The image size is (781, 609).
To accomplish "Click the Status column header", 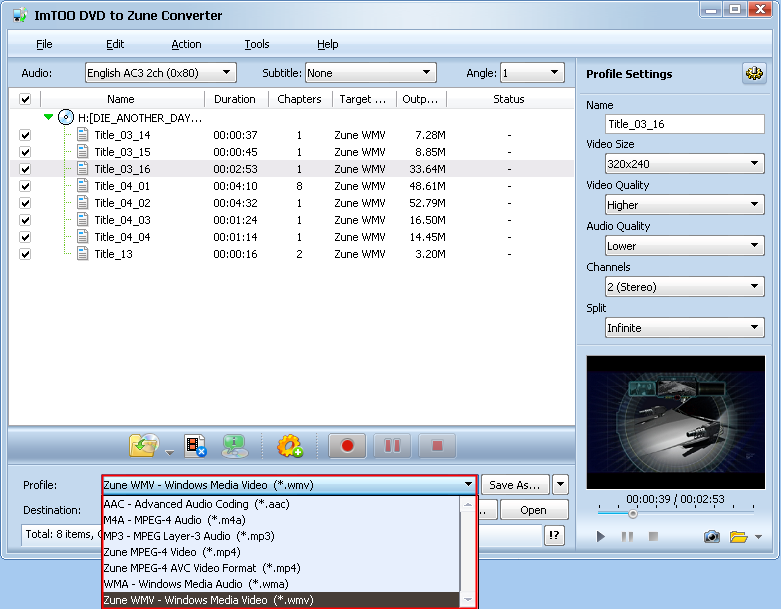I will tap(509, 99).
